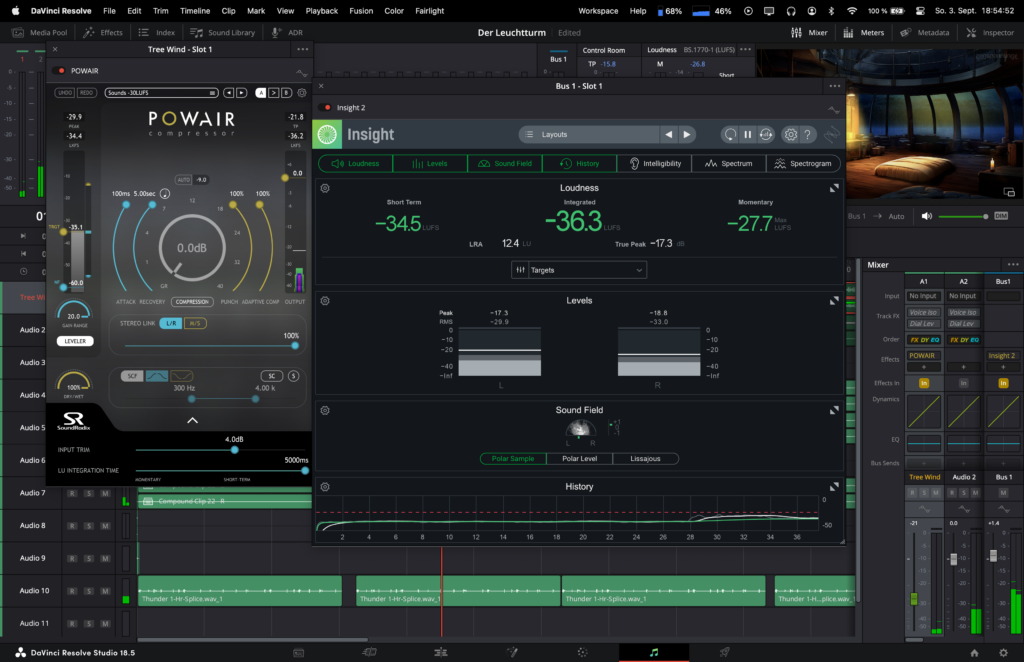Toggle DIM on the monitor output
The height and width of the screenshot is (662, 1024).
[1001, 216]
